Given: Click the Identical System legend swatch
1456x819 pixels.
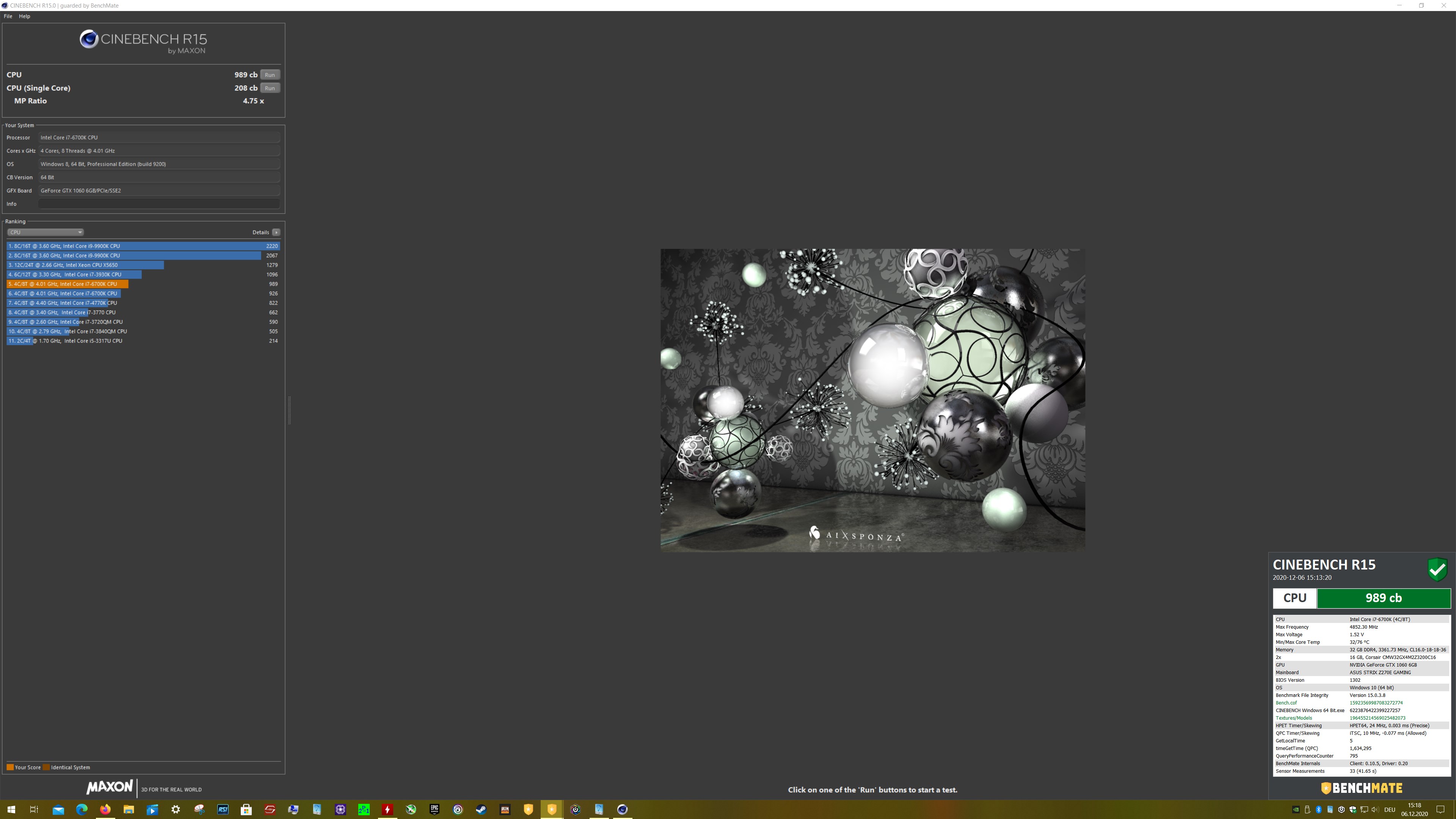Looking at the screenshot, I should click(x=46, y=767).
